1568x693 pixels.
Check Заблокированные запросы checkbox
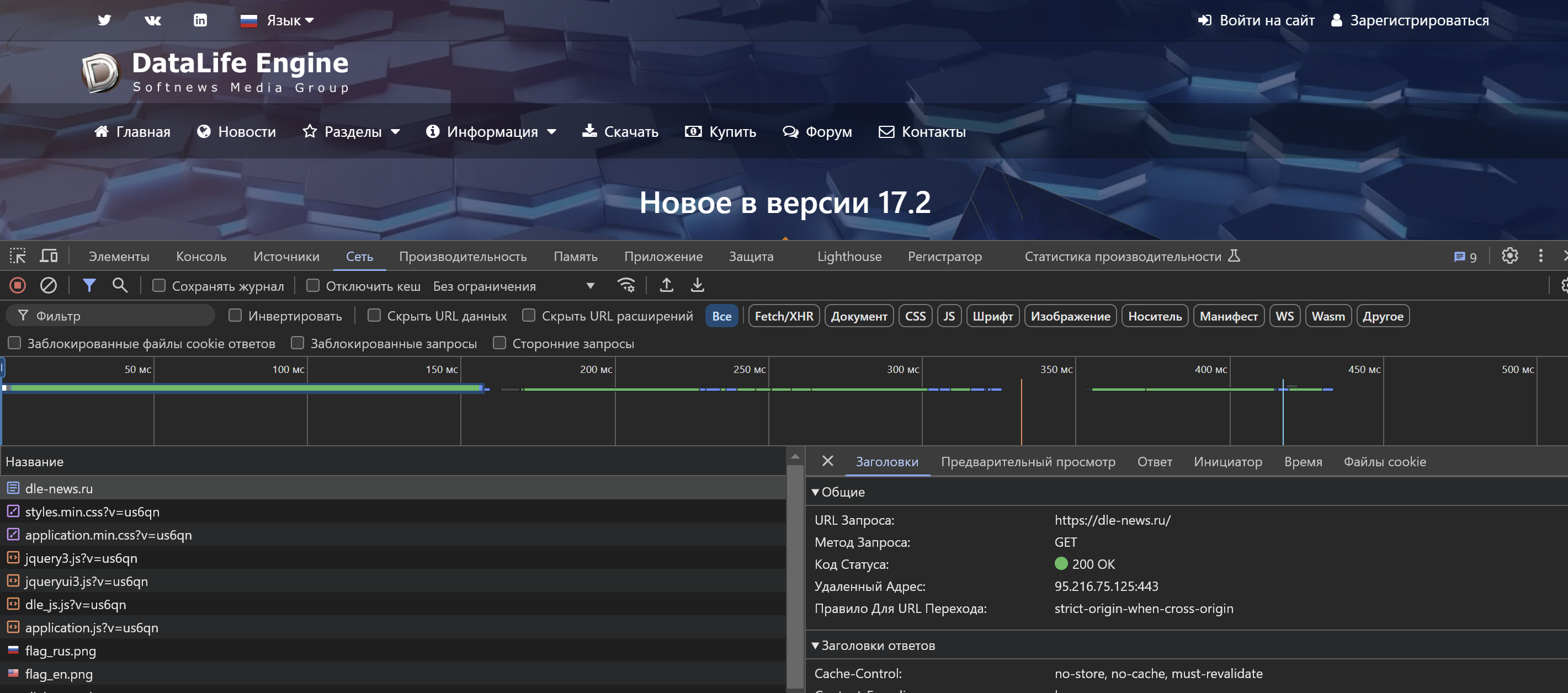(297, 343)
